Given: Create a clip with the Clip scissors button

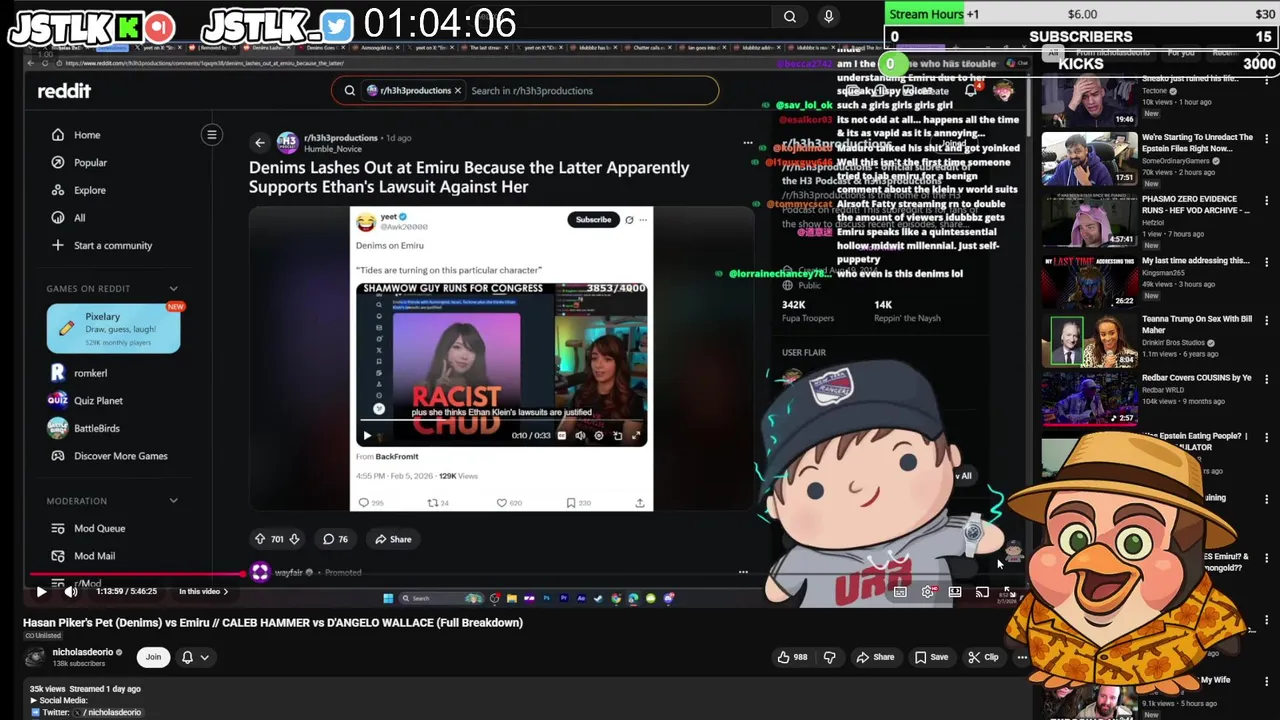Looking at the screenshot, I should click(x=984, y=657).
